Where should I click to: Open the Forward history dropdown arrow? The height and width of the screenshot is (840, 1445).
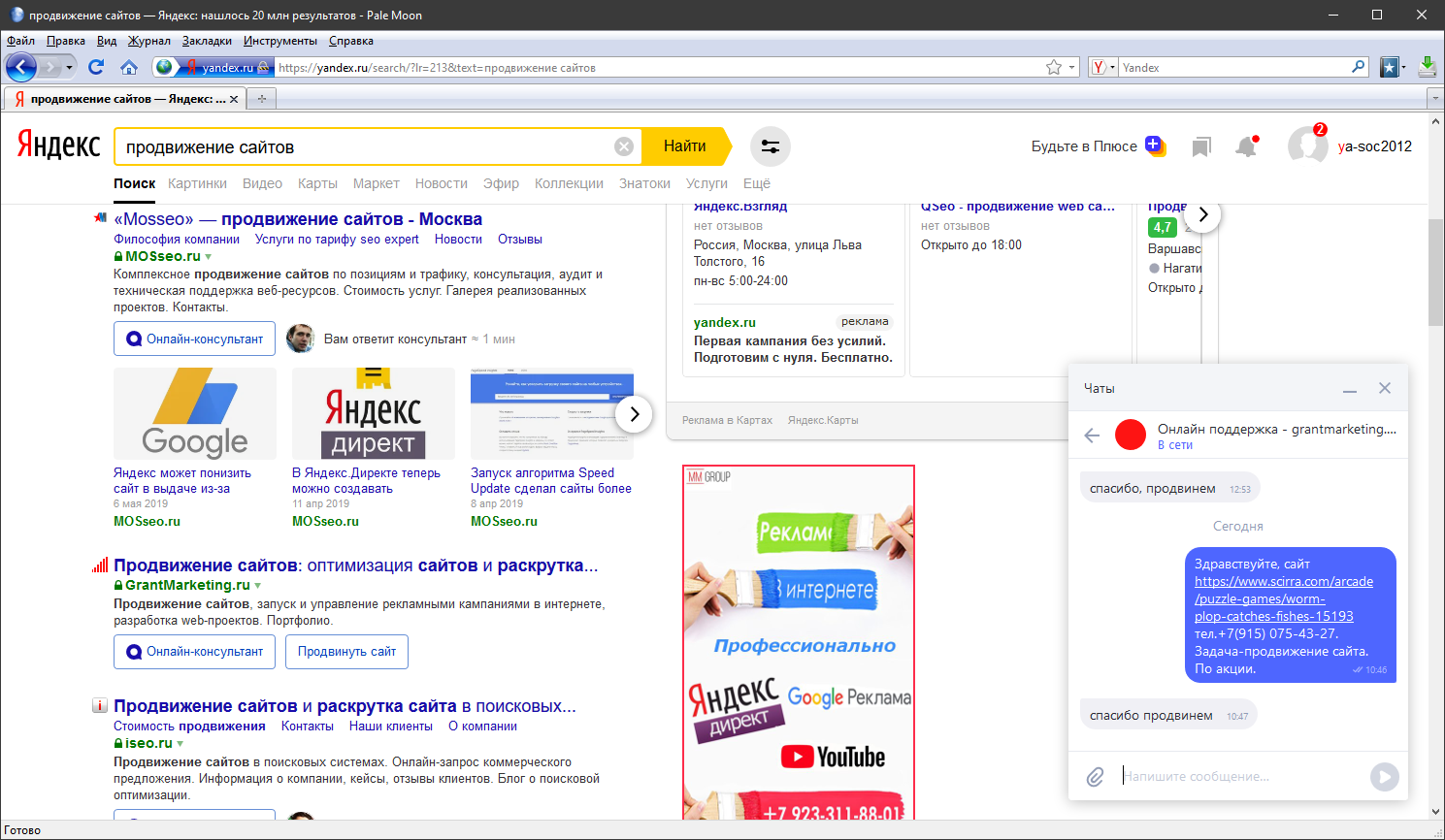[69, 67]
